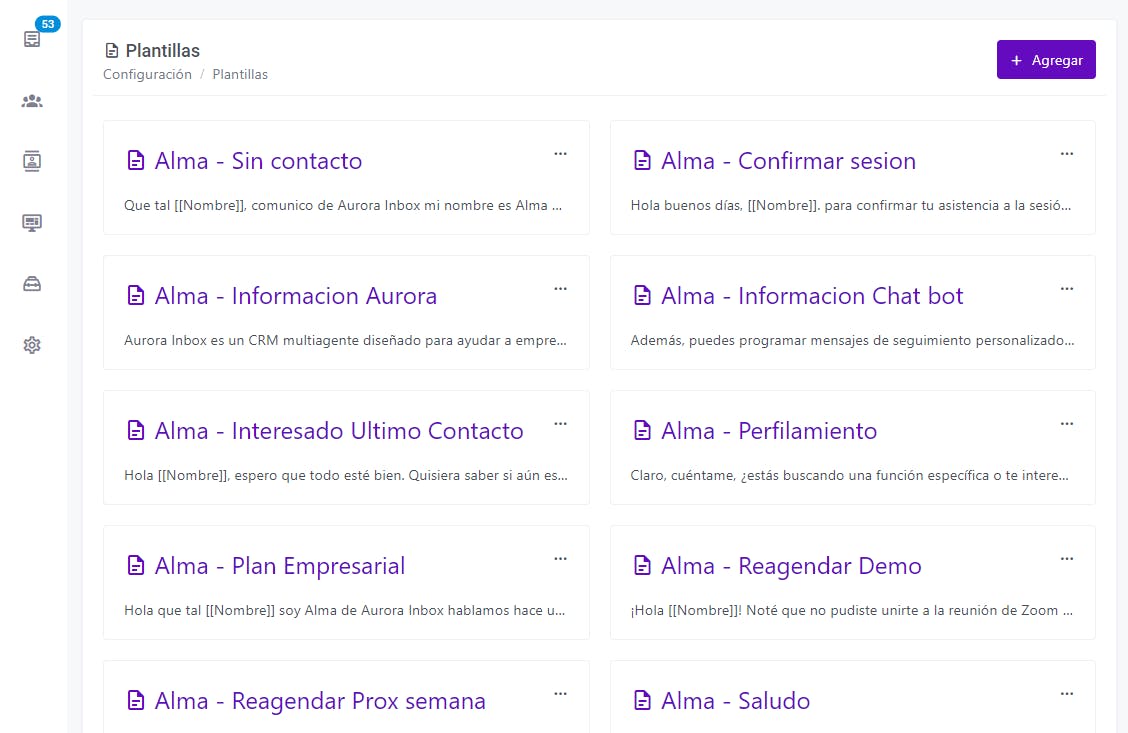This screenshot has width=1128, height=733.
Task: Open options menu for Alma - Plan Empresarial
Action: [x=560, y=558]
